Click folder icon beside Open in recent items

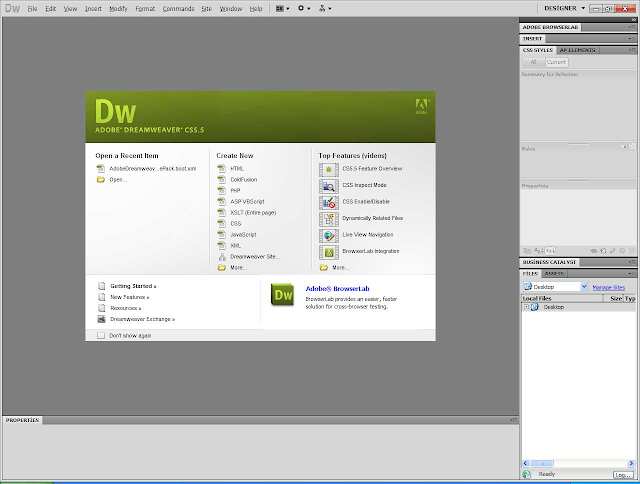(100, 180)
